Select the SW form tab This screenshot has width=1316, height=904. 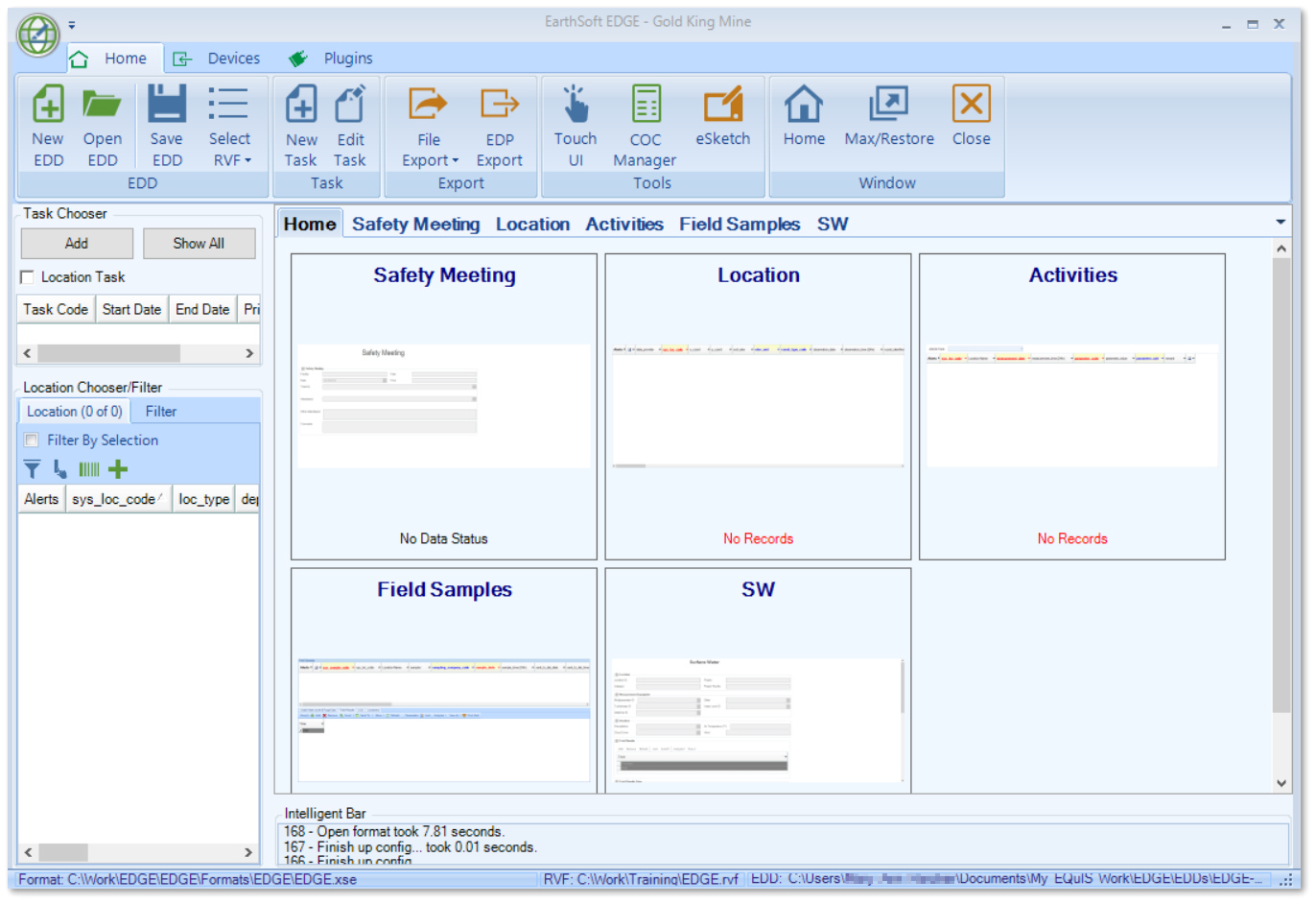click(833, 224)
